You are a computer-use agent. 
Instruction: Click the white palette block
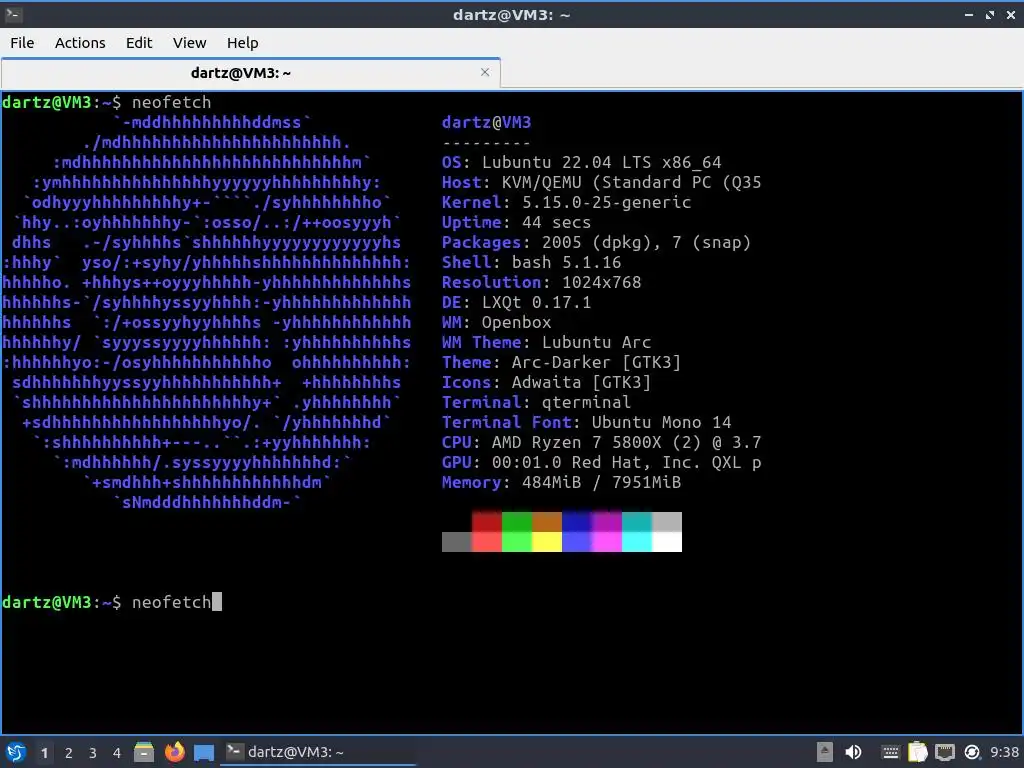pyautogui.click(x=667, y=542)
